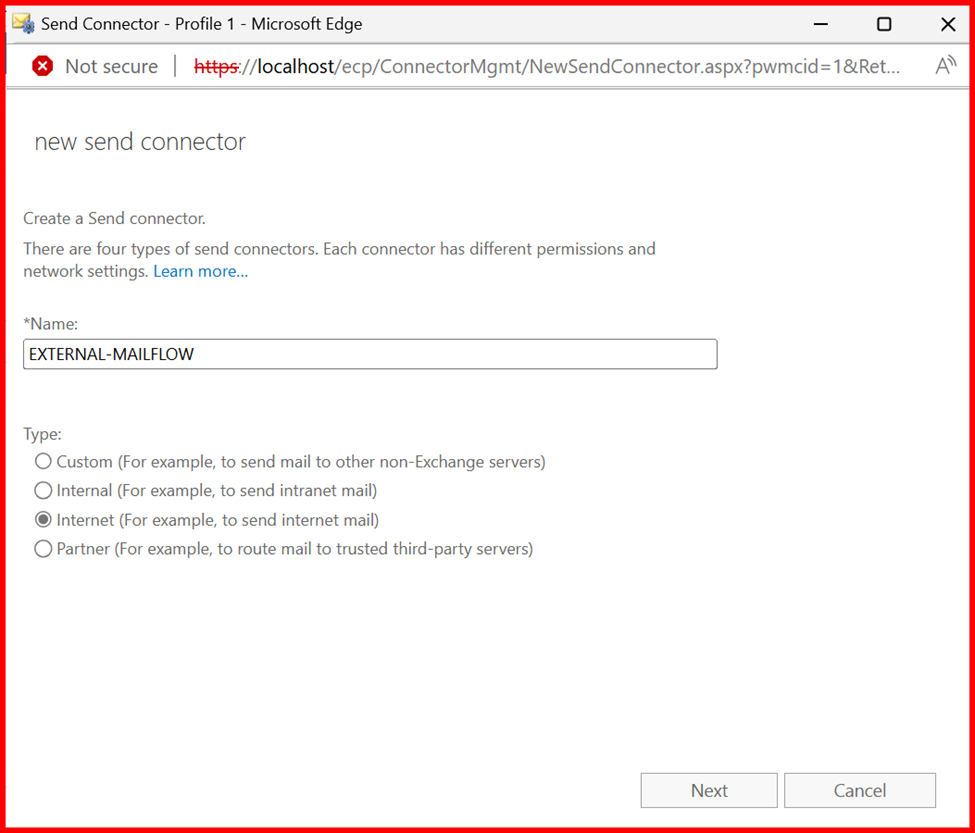Click the Cancel button
The height and width of the screenshot is (833, 975).
pos(860,790)
